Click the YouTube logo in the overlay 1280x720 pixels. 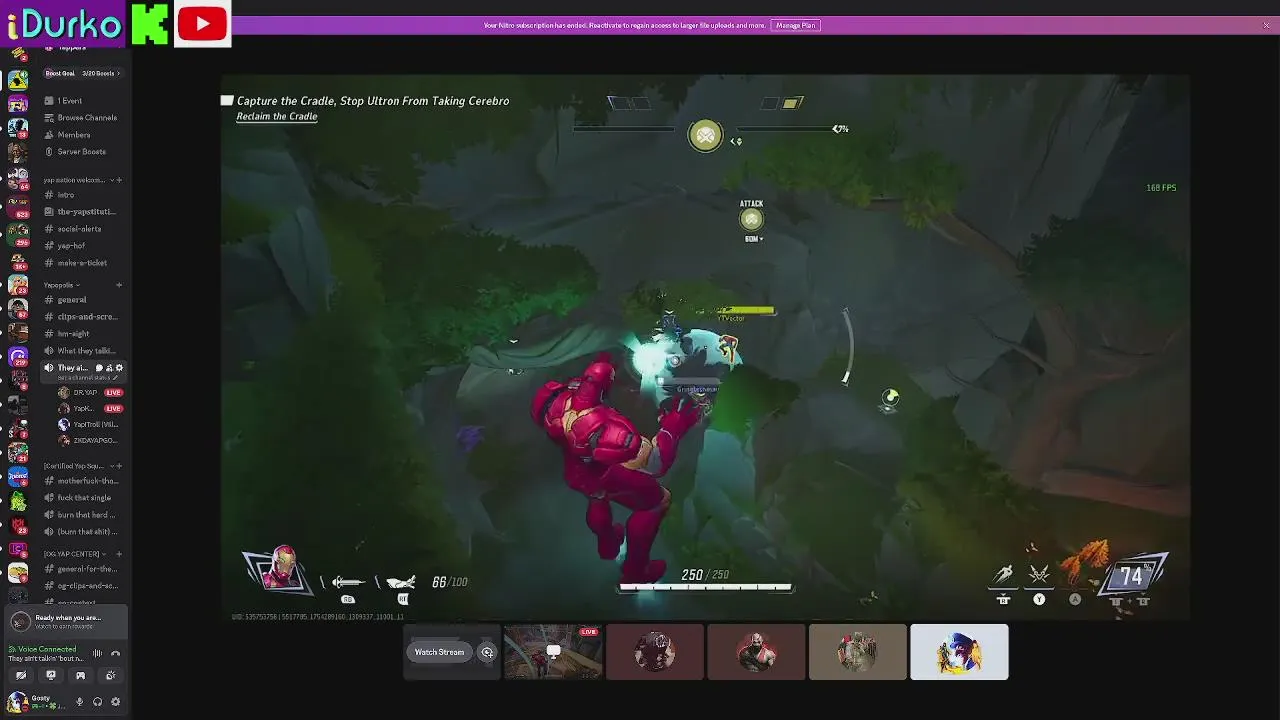[202, 23]
